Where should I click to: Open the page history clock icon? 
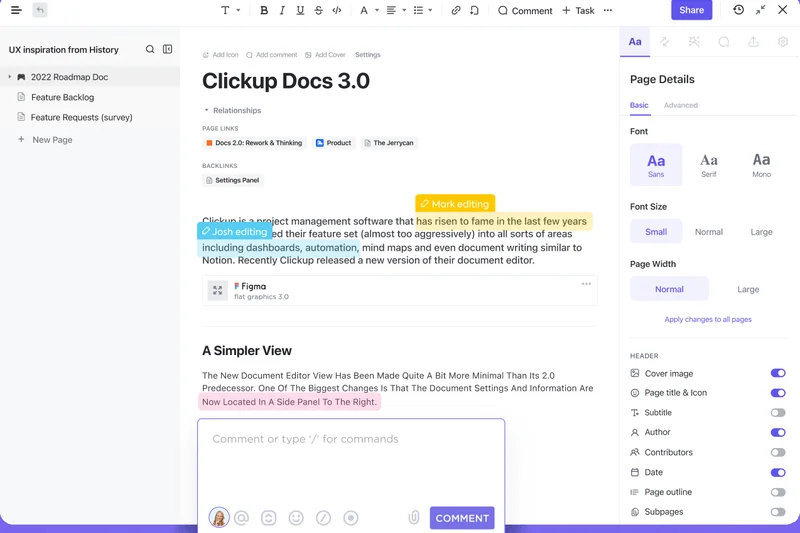tap(738, 10)
